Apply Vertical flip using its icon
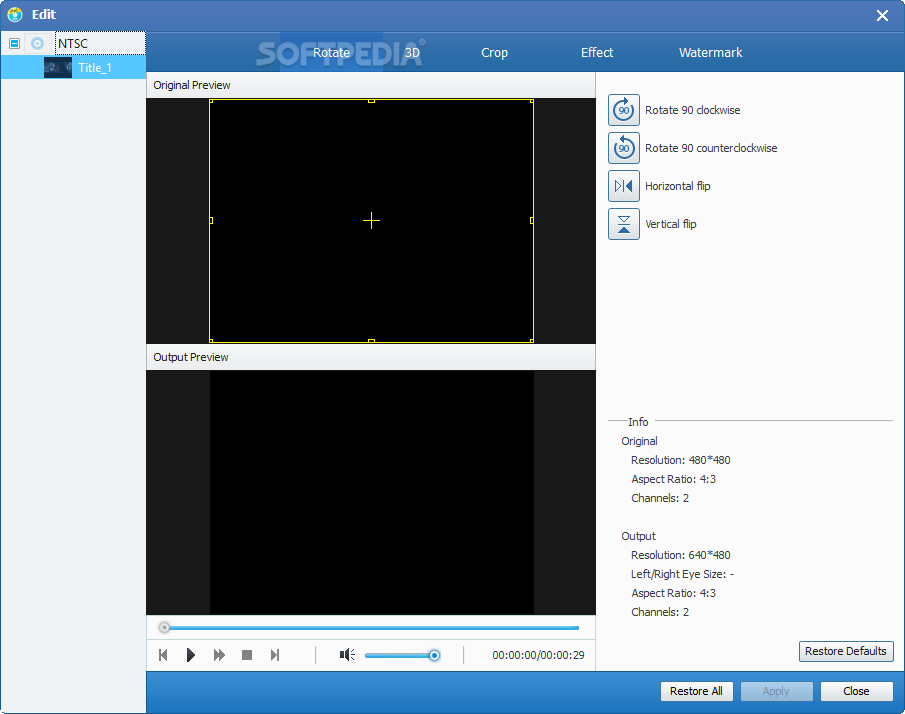The width and height of the screenshot is (905, 714). (x=623, y=224)
